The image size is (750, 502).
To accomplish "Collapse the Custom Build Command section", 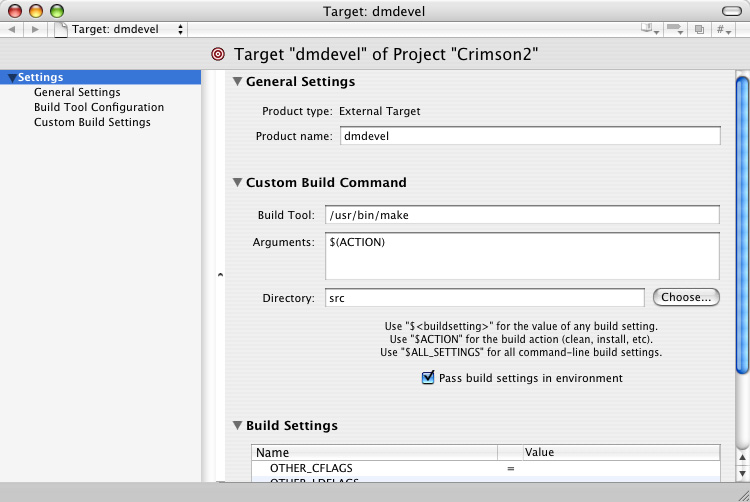I will 238,183.
